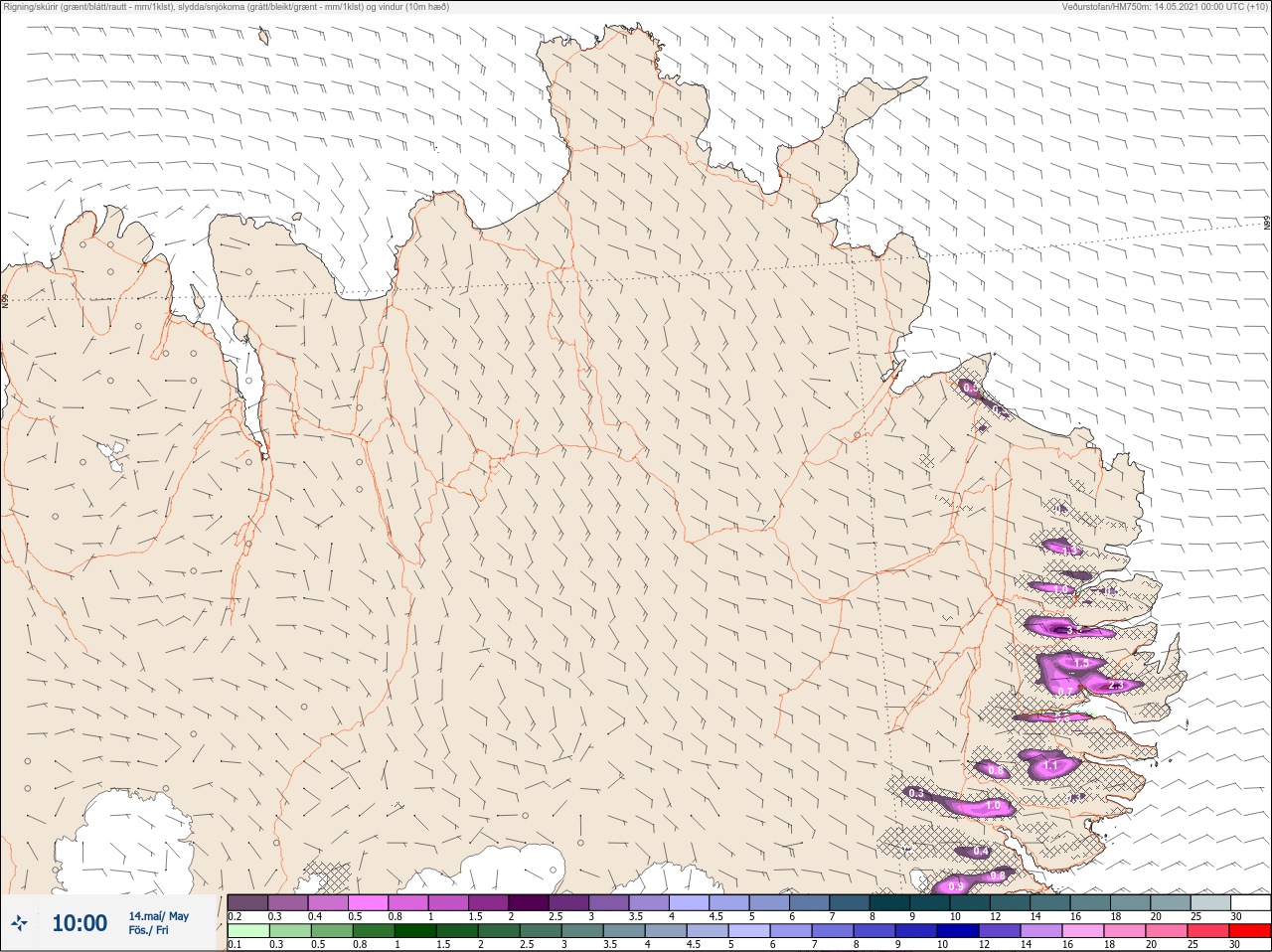Click the 1.1 precipitation value on the map
Screen dimensions: 1272x952
pyautogui.click(x=1052, y=766)
